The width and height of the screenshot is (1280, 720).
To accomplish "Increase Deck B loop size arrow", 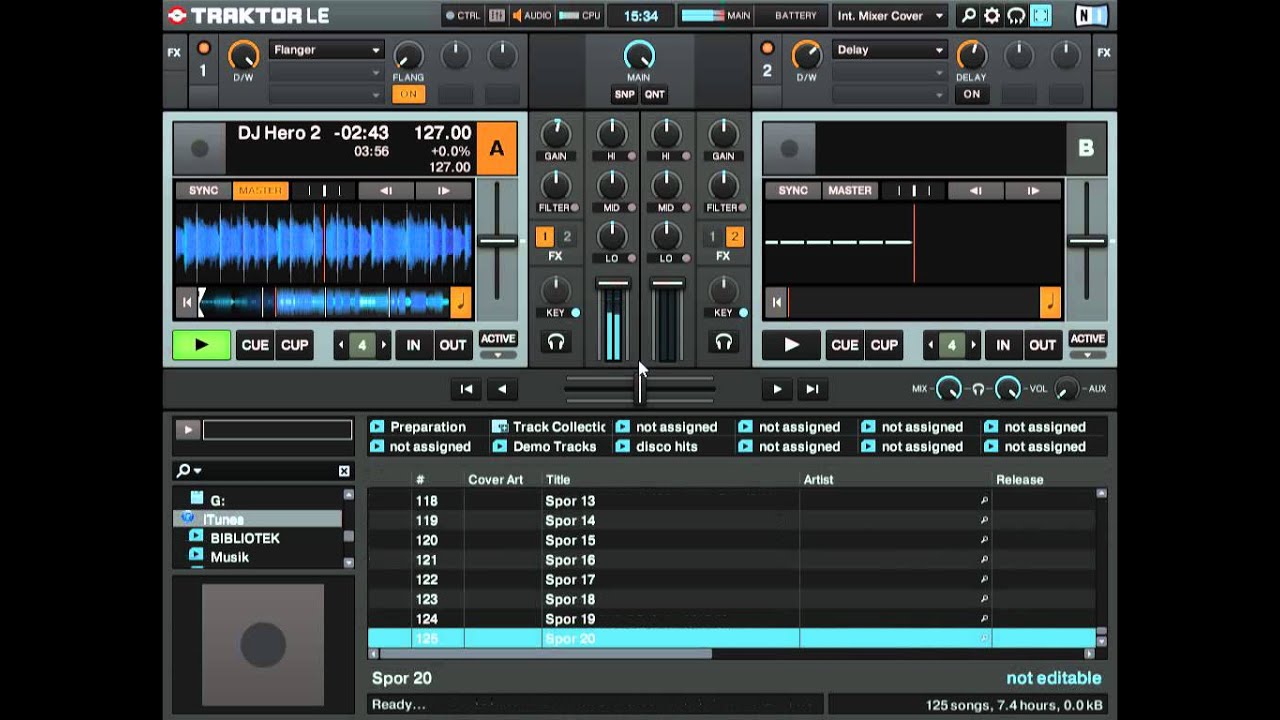I will point(973,345).
